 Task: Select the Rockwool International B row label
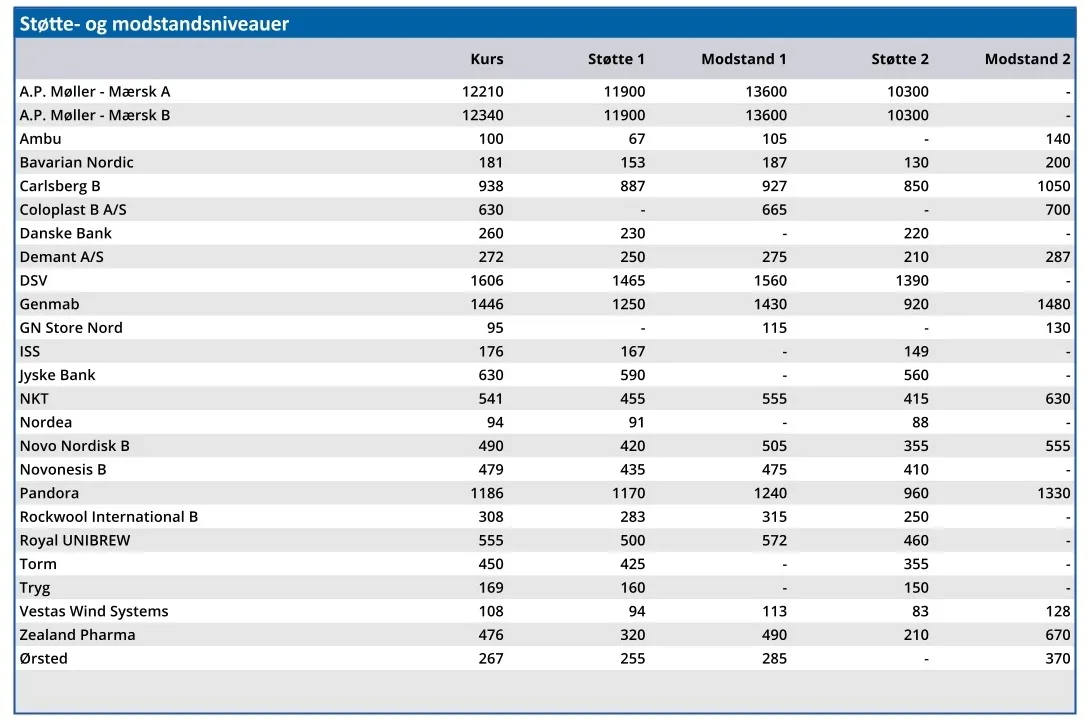[109, 517]
